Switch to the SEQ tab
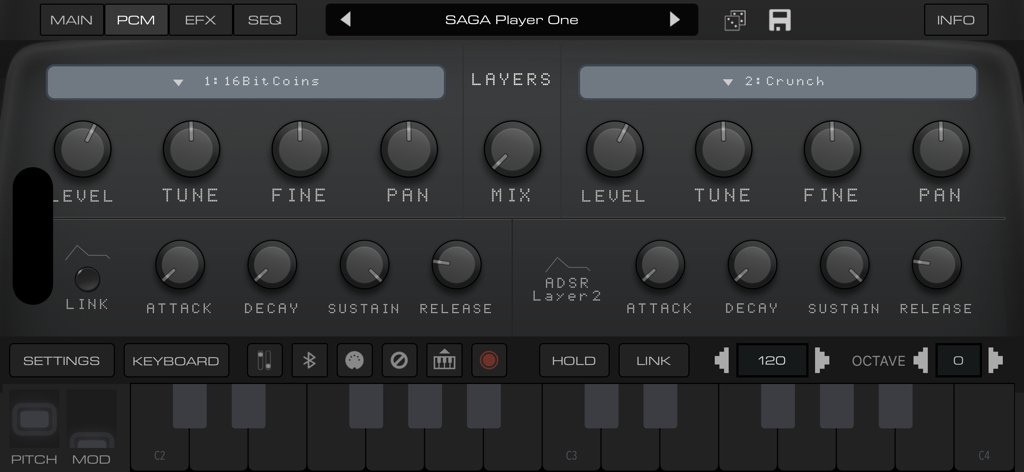Screen dimensions: 1024x472 coord(264,20)
